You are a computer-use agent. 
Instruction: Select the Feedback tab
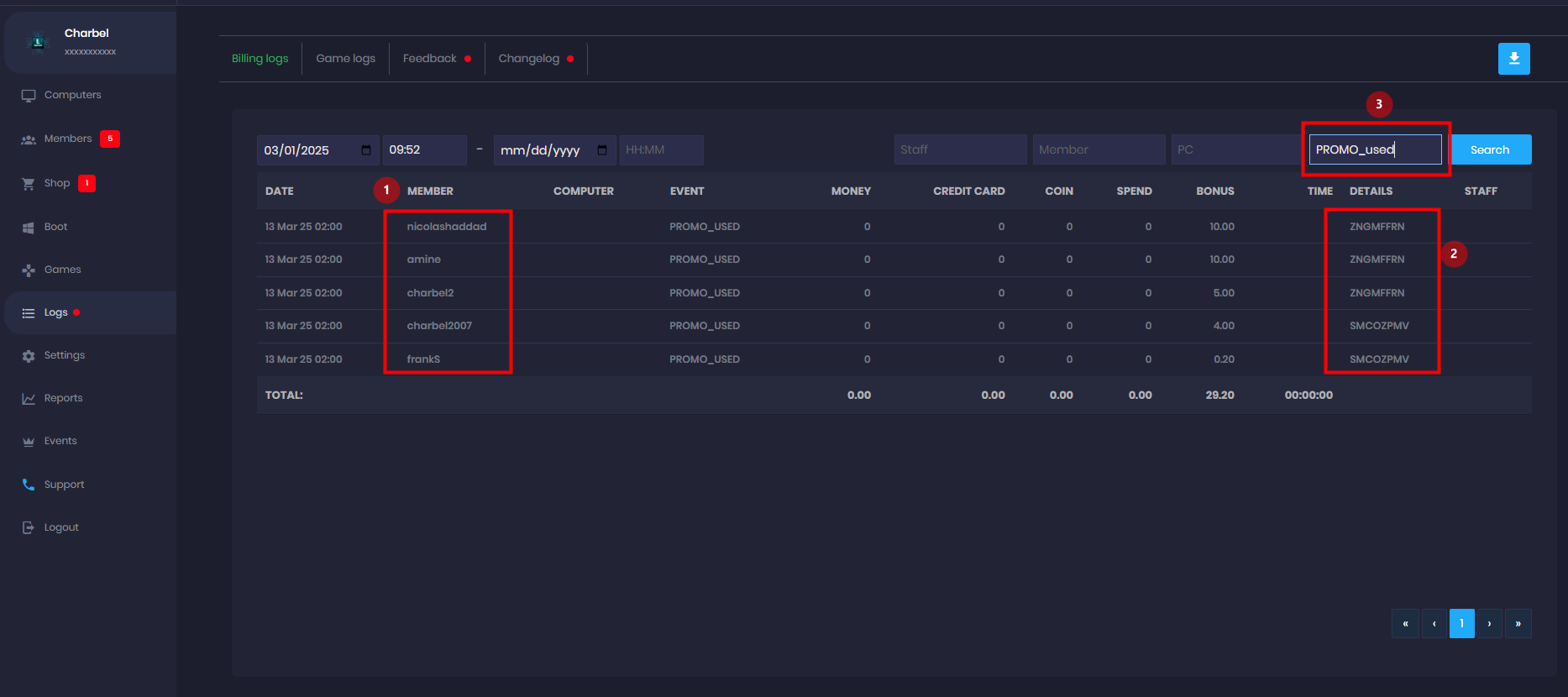(x=429, y=59)
